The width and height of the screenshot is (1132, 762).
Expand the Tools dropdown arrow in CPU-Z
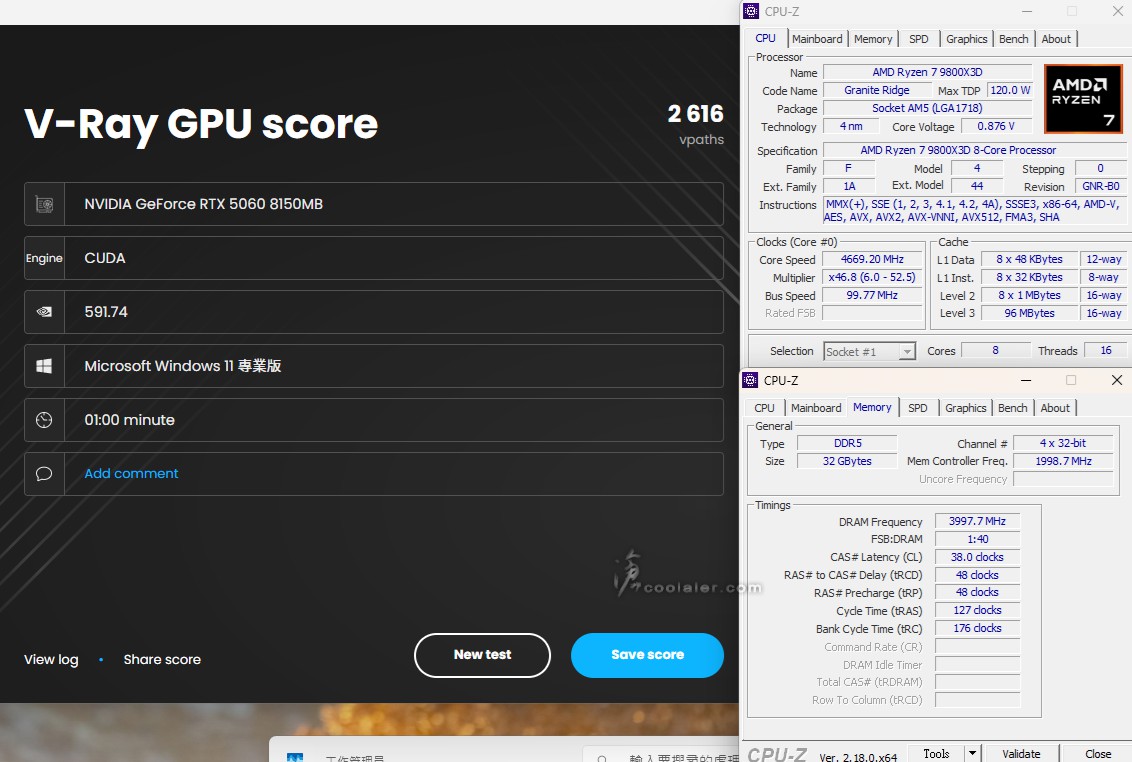pos(971,753)
